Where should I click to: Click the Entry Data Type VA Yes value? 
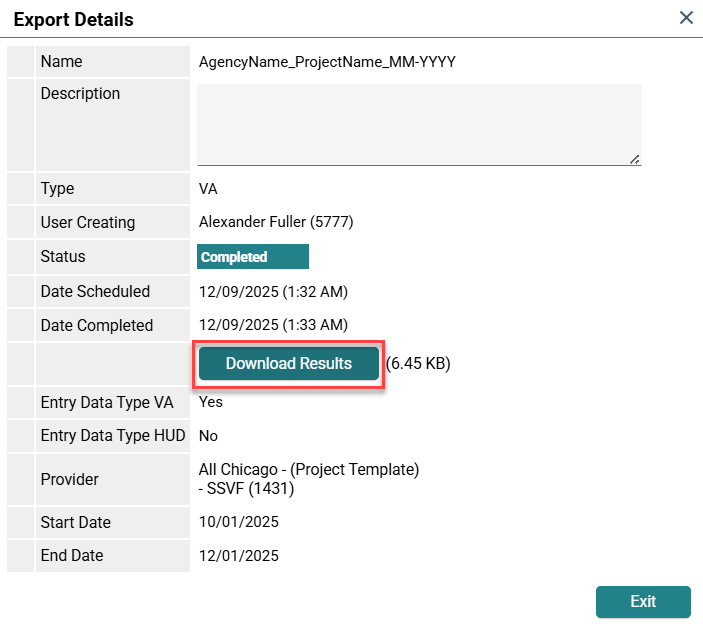pos(211,402)
